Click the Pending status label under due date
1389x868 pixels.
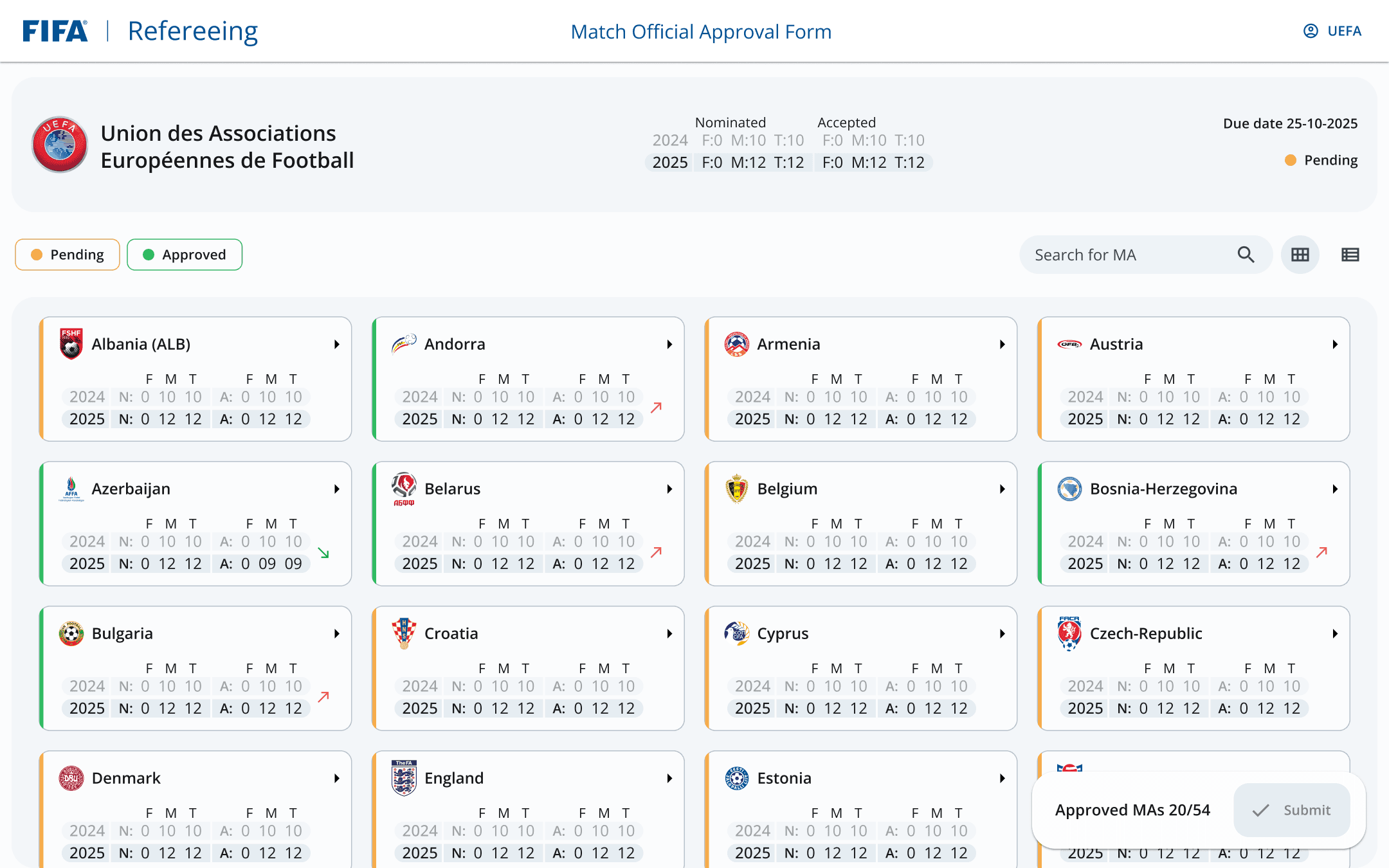[x=1330, y=160]
